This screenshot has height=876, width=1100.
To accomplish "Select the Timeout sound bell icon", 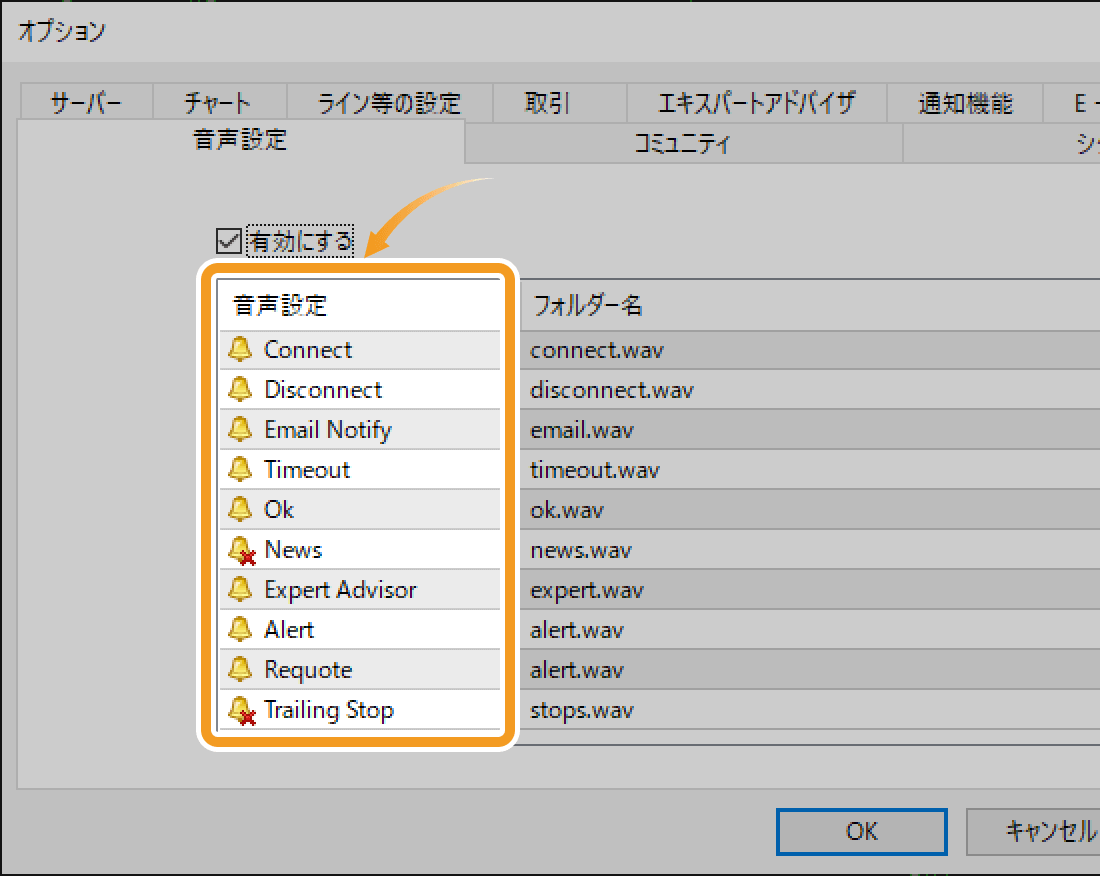I will [241, 469].
